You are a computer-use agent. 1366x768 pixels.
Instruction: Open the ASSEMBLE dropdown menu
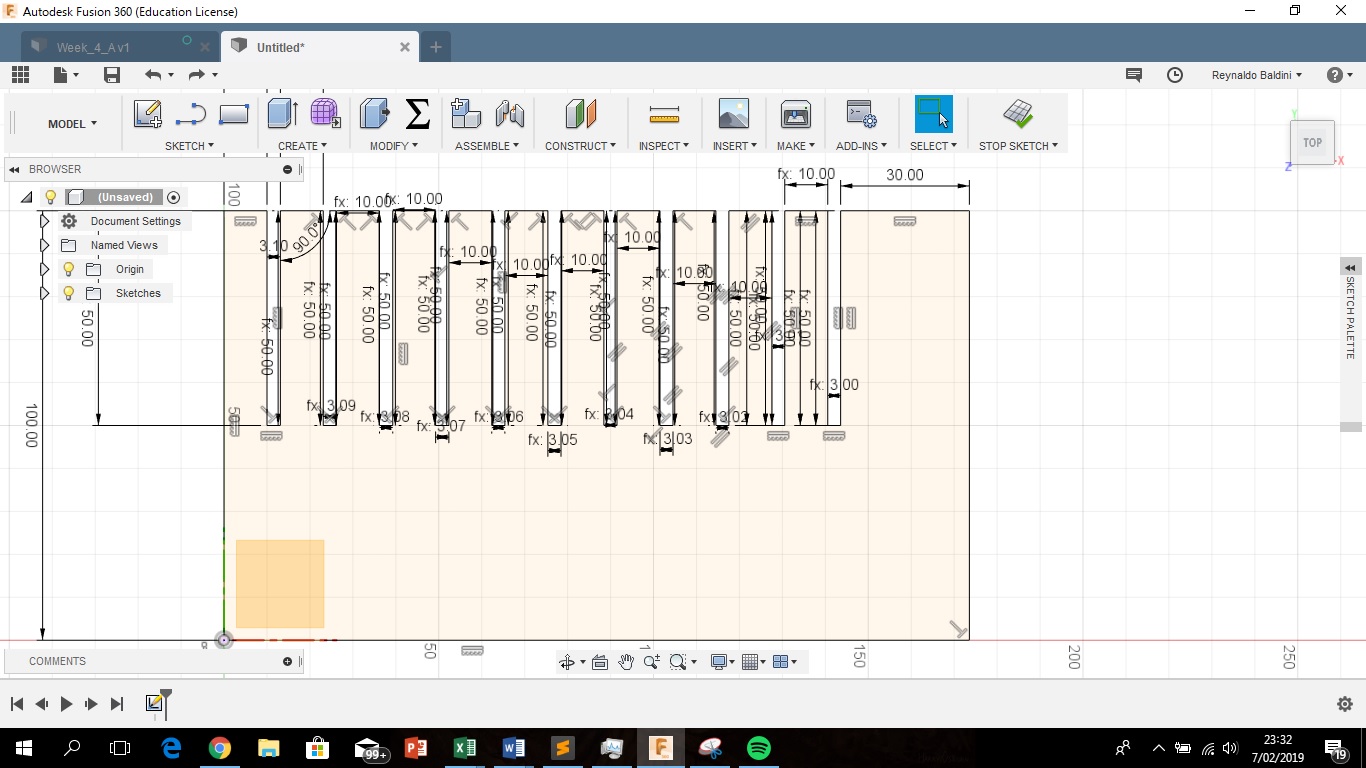487,146
